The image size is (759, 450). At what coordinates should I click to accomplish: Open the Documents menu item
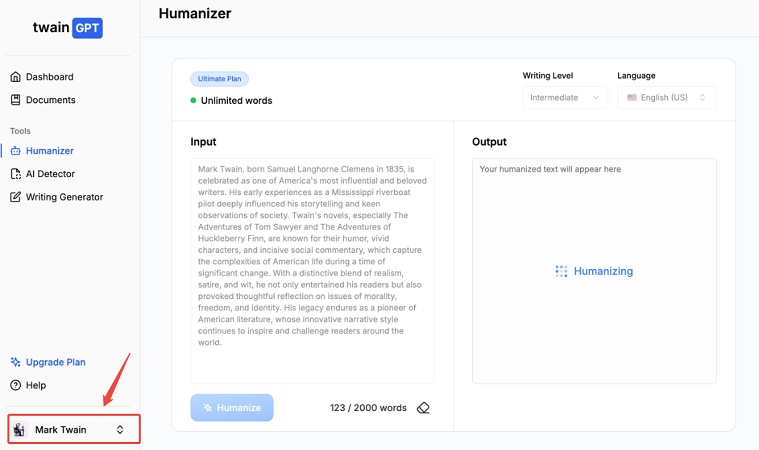51,100
